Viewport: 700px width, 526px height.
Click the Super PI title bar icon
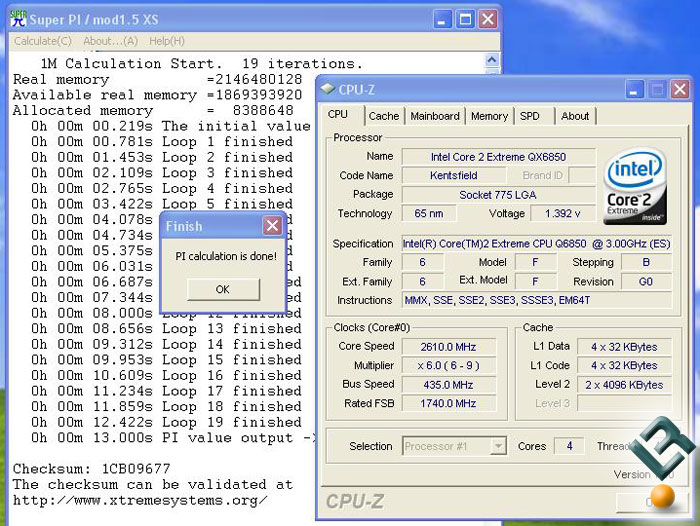point(18,18)
